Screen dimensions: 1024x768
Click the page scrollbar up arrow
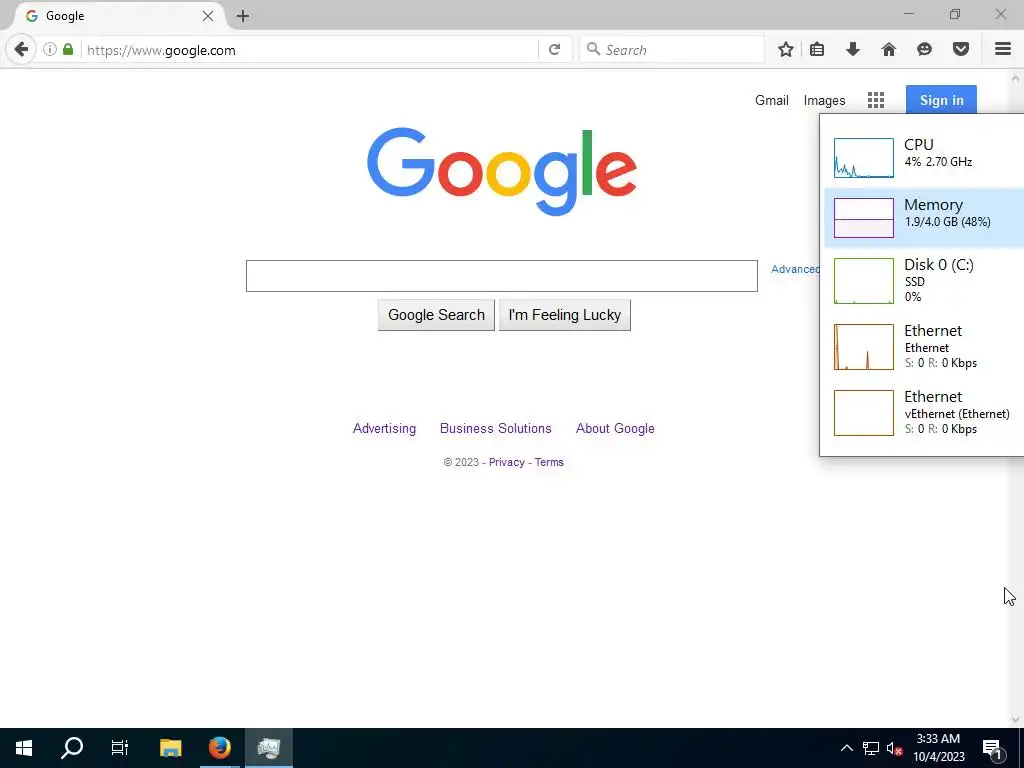[1016, 77]
